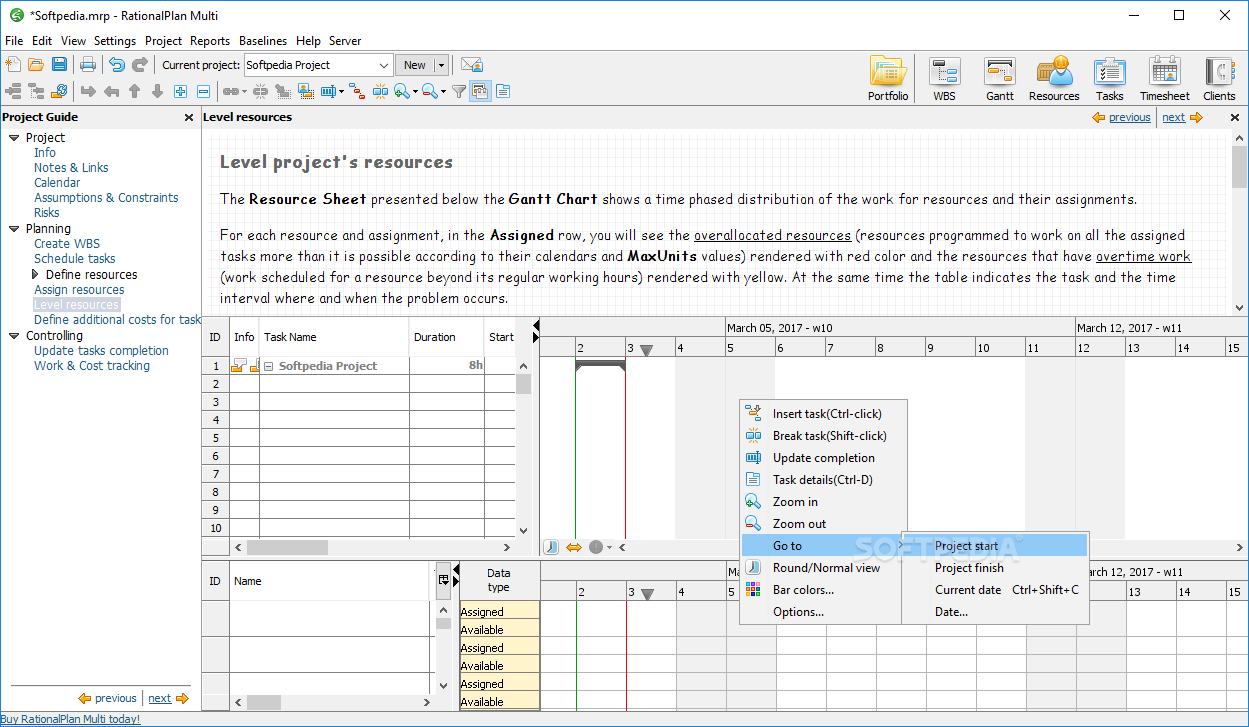
Task: Open a project file via folder icon
Action: (x=36, y=65)
